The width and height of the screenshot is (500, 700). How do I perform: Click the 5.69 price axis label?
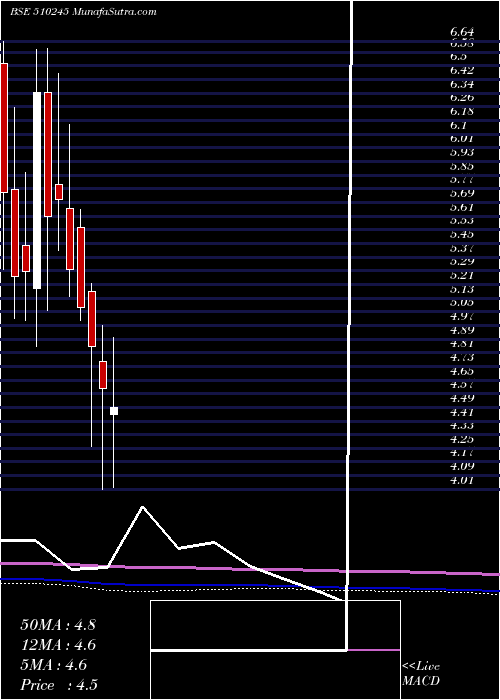click(462, 193)
